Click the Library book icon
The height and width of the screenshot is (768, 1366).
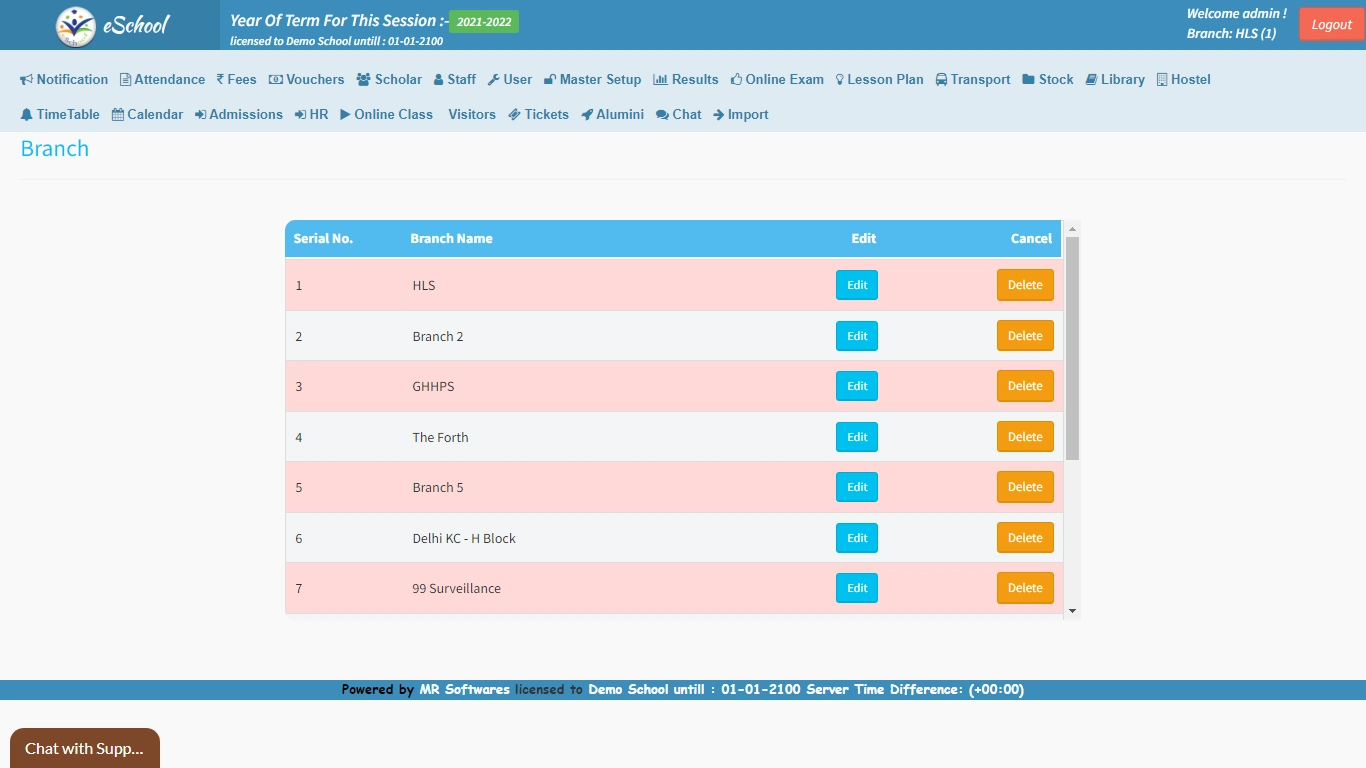1091,80
